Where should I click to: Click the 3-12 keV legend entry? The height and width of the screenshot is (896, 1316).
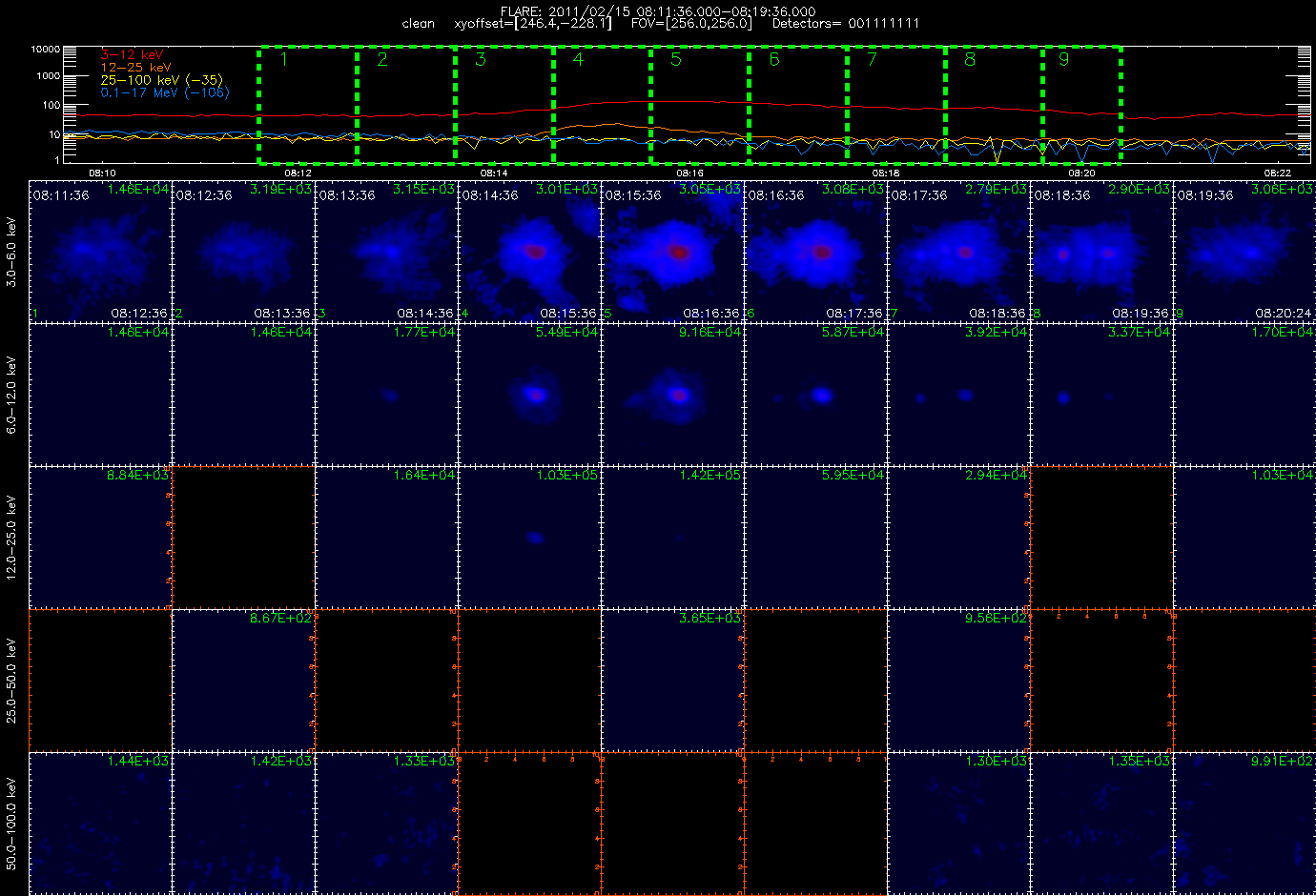(132, 55)
